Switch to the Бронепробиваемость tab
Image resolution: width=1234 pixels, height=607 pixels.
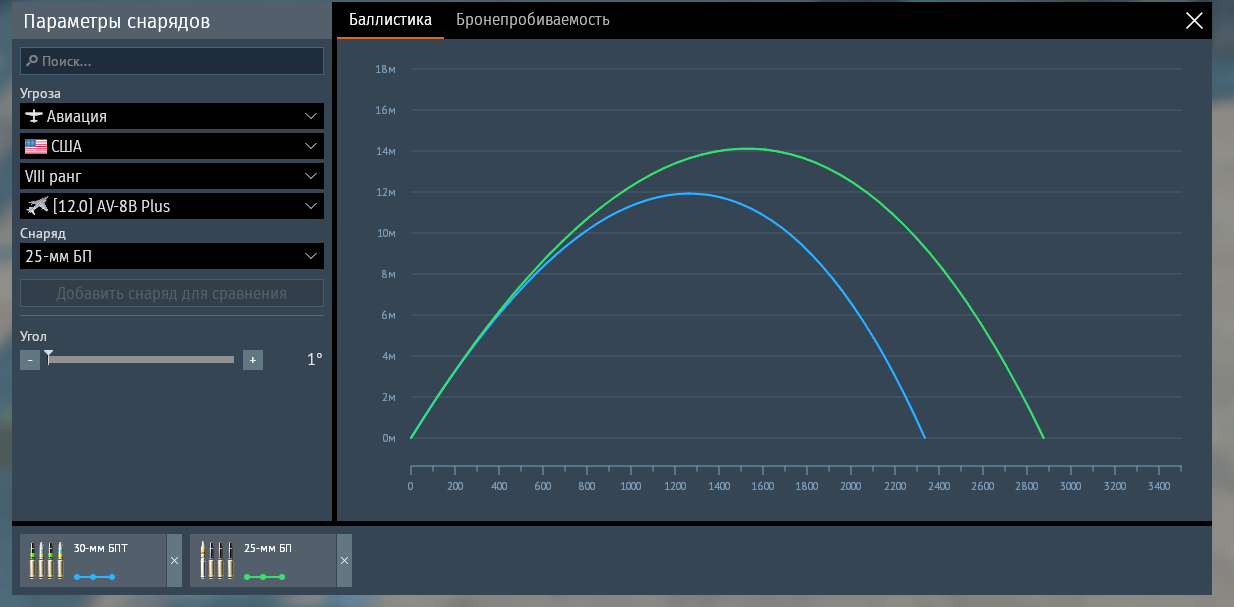[x=532, y=20]
